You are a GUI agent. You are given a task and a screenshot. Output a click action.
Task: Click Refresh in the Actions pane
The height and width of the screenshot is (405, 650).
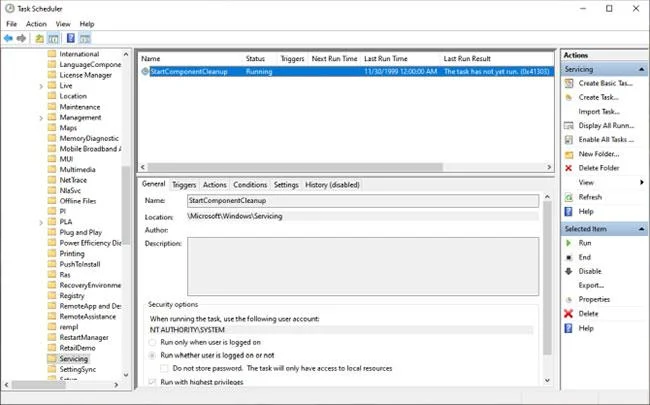tap(590, 197)
